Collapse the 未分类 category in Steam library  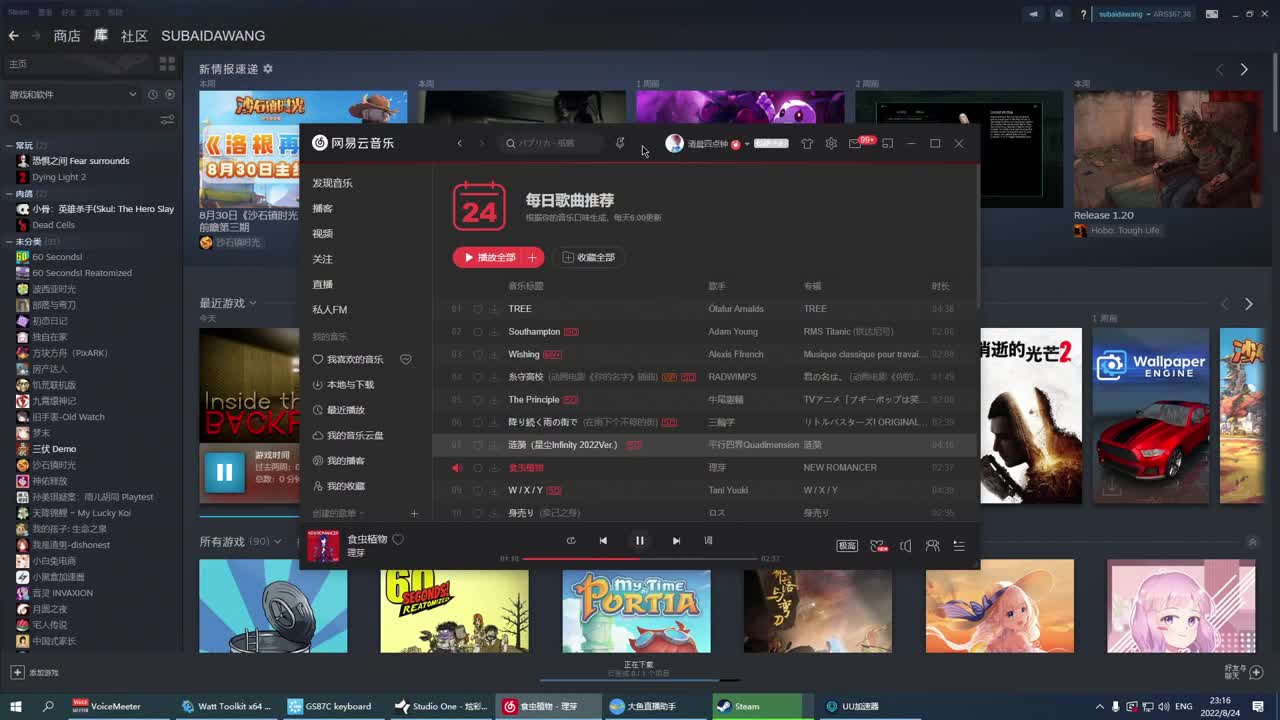10,242
